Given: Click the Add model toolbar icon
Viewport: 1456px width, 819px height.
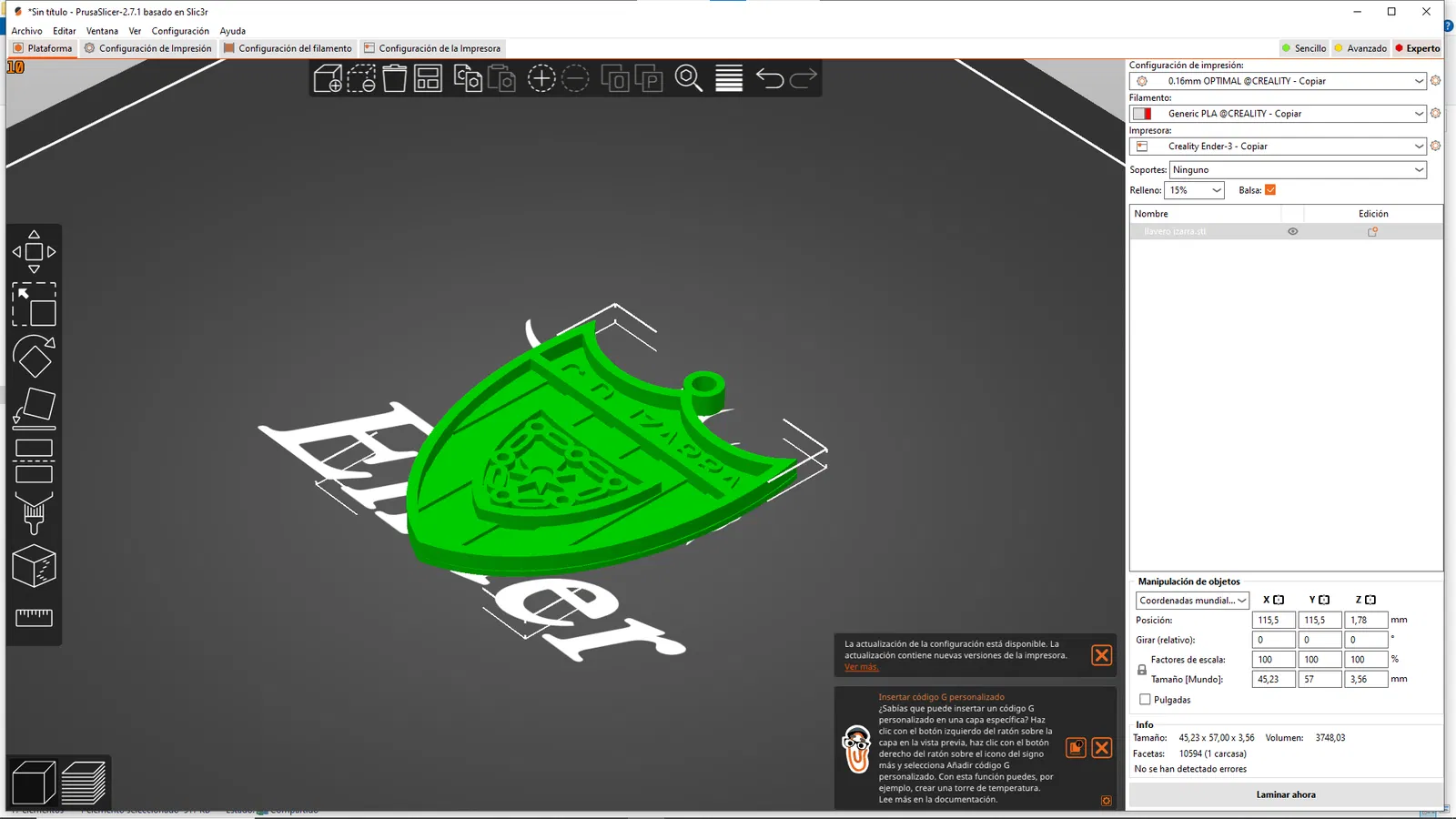Looking at the screenshot, I should (x=328, y=79).
